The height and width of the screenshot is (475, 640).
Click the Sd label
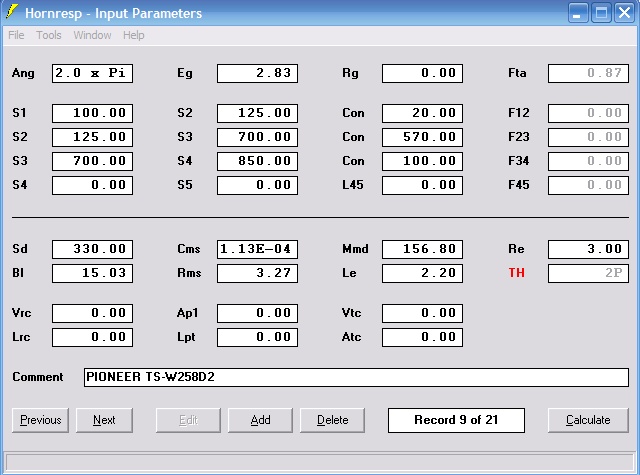[x=20, y=249]
